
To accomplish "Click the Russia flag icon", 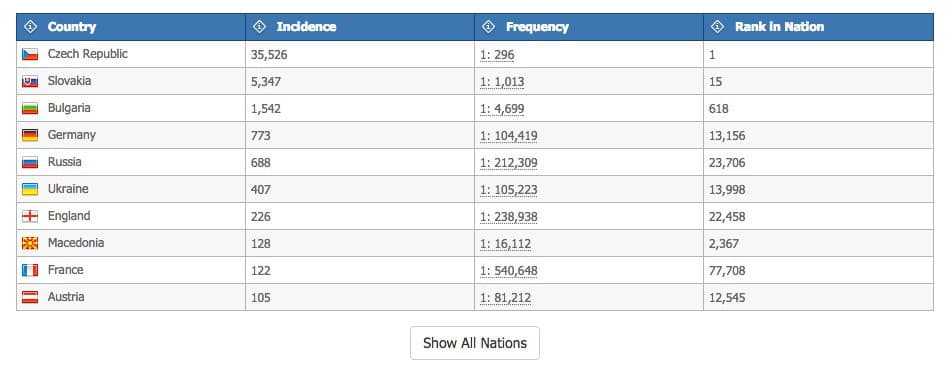I will click(x=30, y=162).
